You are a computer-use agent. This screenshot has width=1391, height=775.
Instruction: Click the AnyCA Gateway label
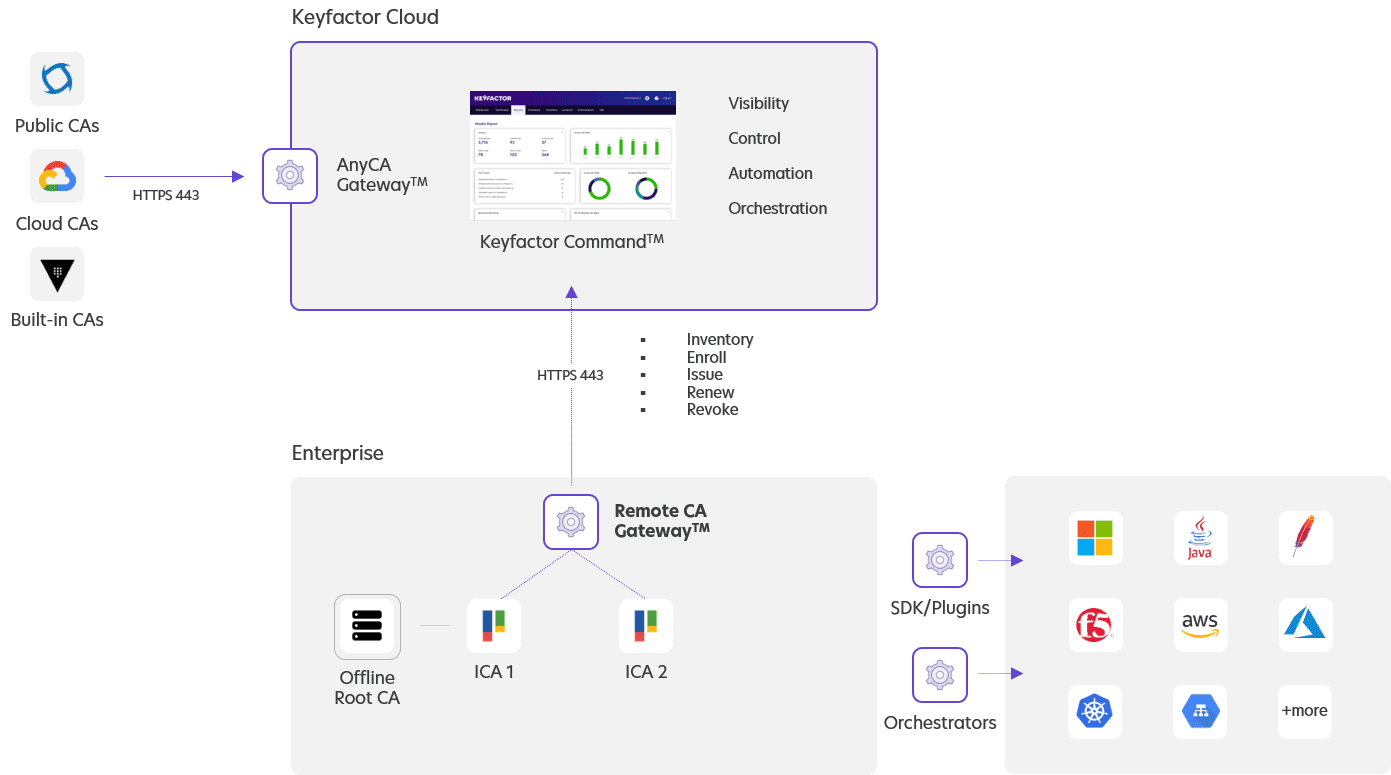pyautogui.click(x=382, y=176)
